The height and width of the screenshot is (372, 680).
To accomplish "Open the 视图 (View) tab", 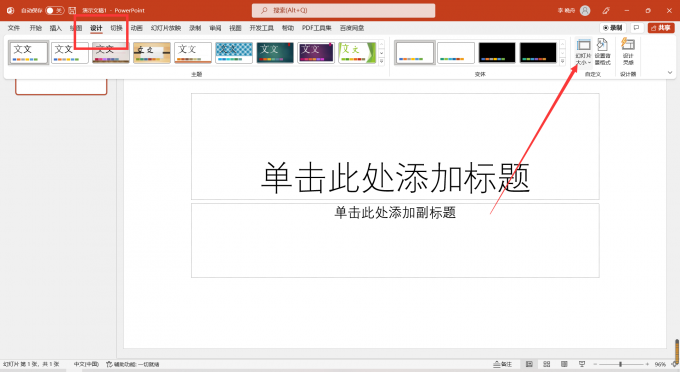I will point(235,28).
